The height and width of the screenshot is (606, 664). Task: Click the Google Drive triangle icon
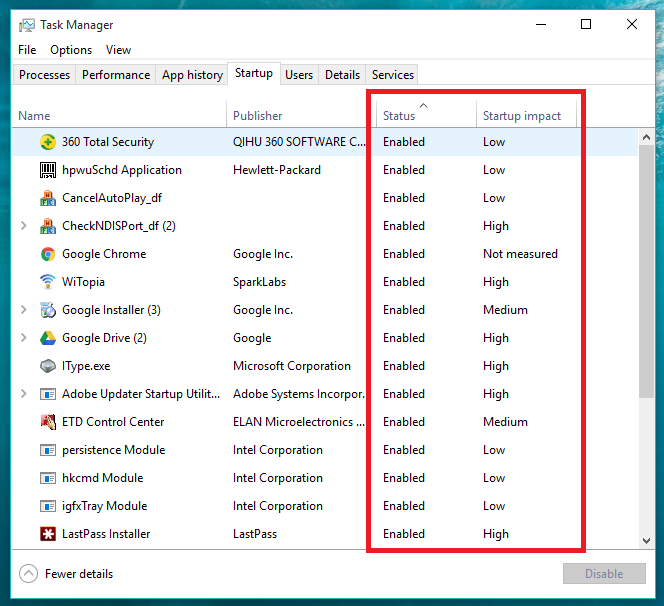48,338
